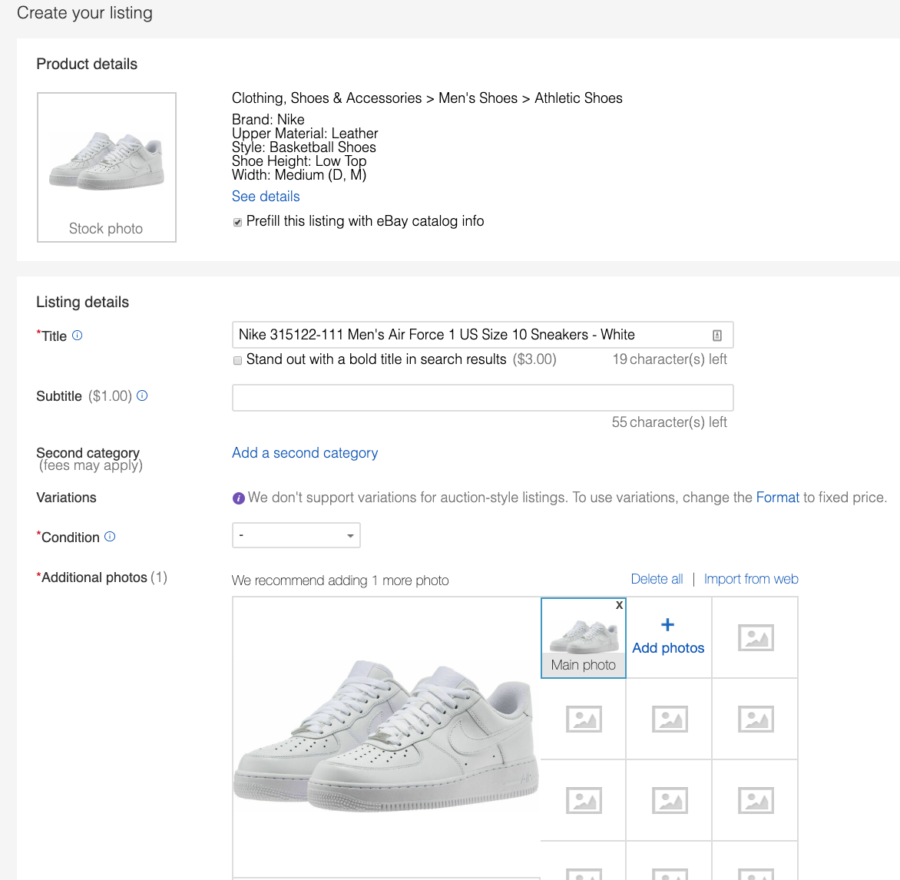Viewport: 900px width, 880px height.
Task: Open See details for product specifics
Action: (265, 196)
